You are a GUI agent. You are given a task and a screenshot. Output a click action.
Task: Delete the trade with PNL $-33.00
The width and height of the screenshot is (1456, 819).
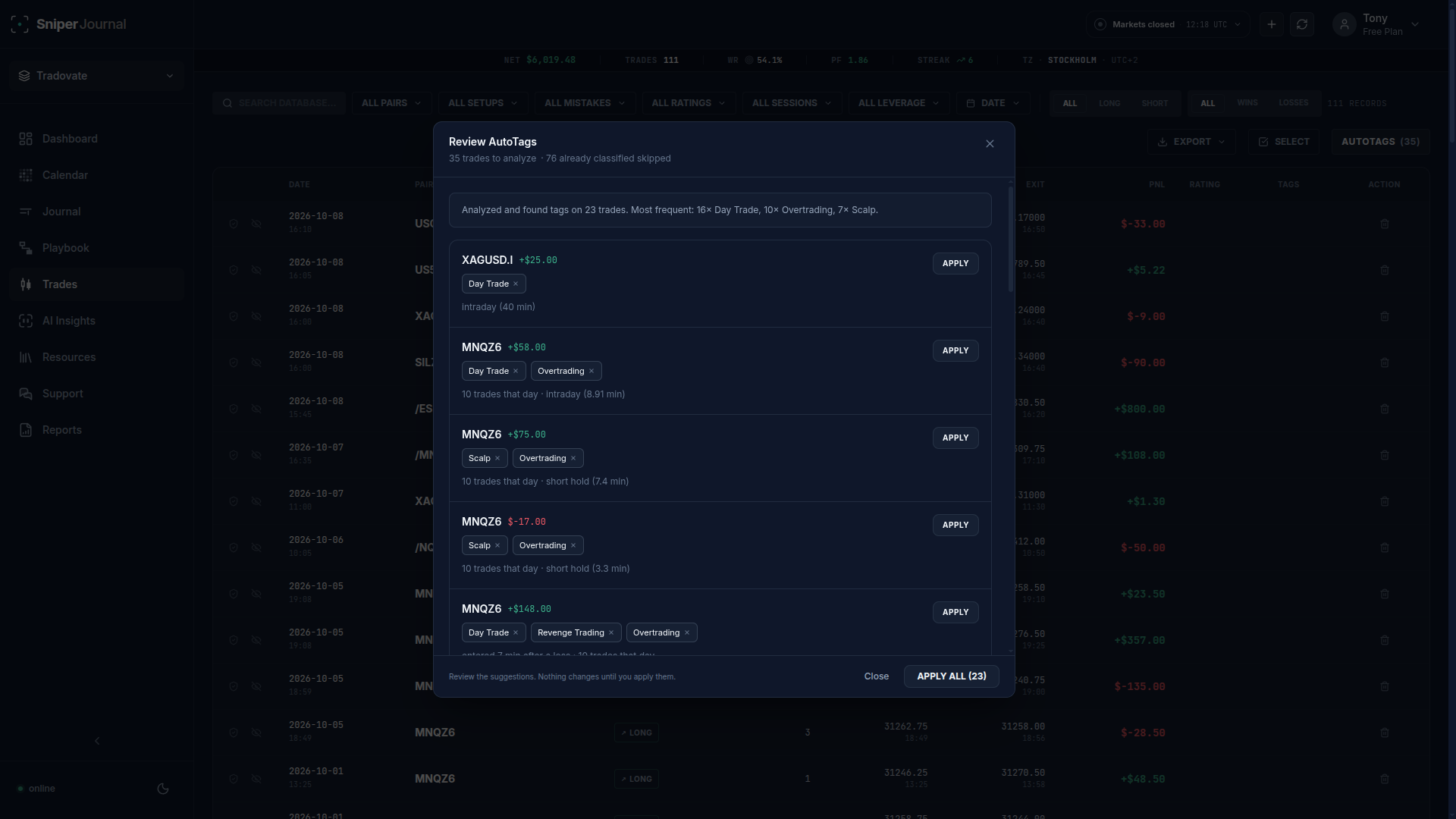tap(1385, 224)
